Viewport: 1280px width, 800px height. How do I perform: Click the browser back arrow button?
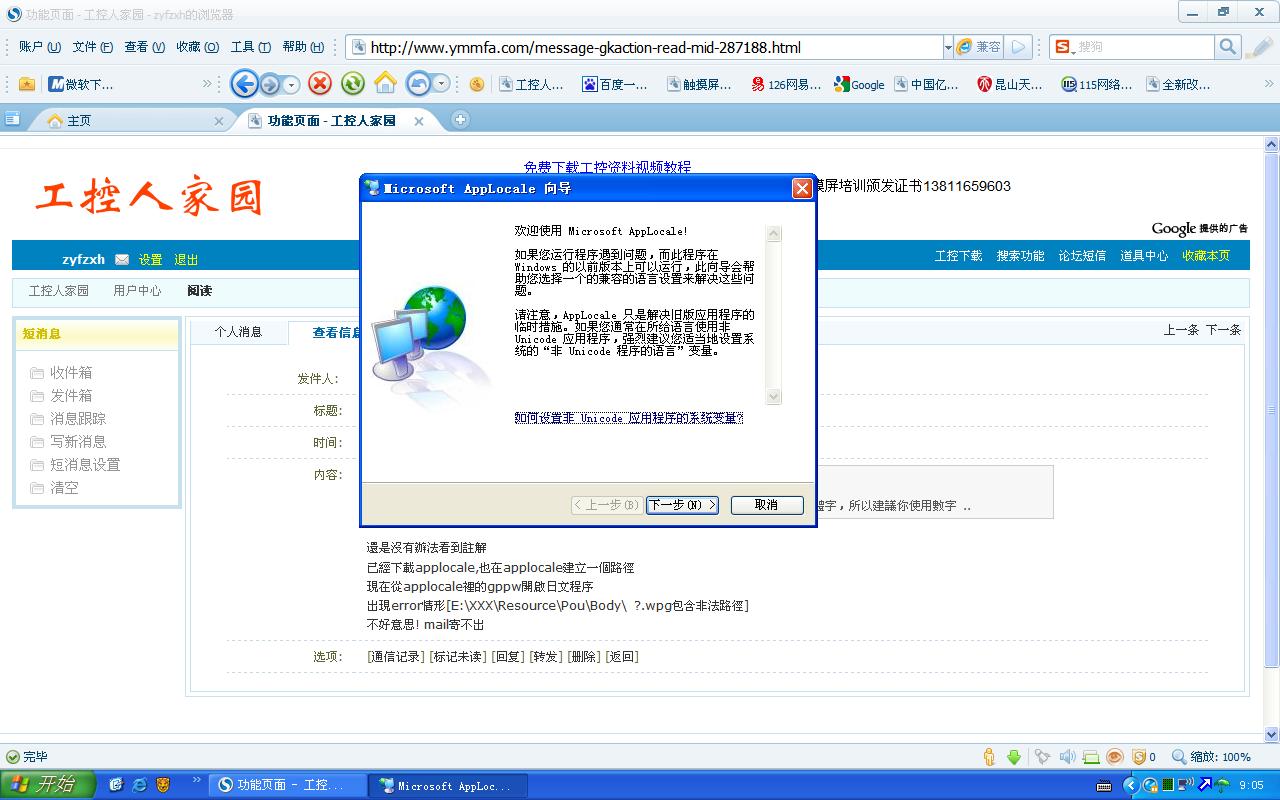244,84
